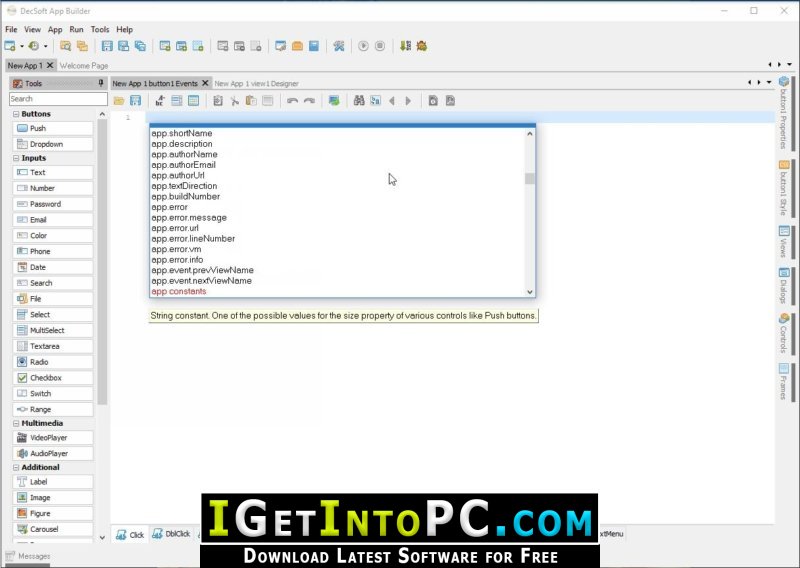Select the Push button control
This screenshot has width=800, height=568.
(x=53, y=128)
